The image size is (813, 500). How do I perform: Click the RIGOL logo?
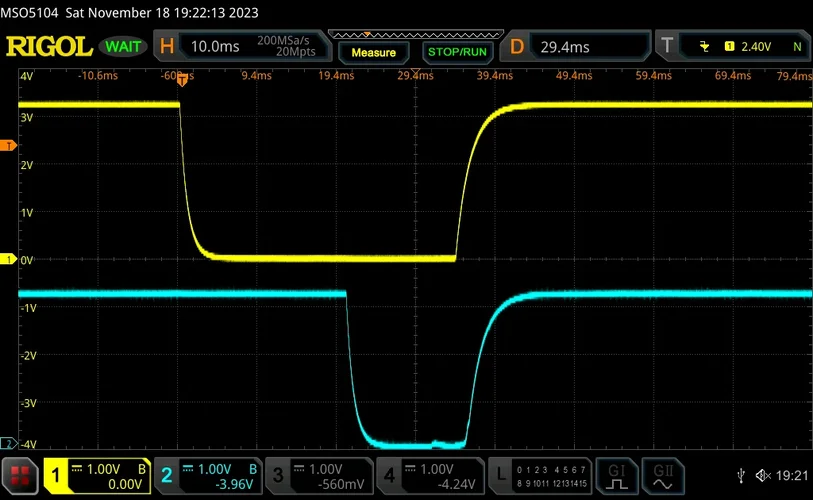coord(48,47)
